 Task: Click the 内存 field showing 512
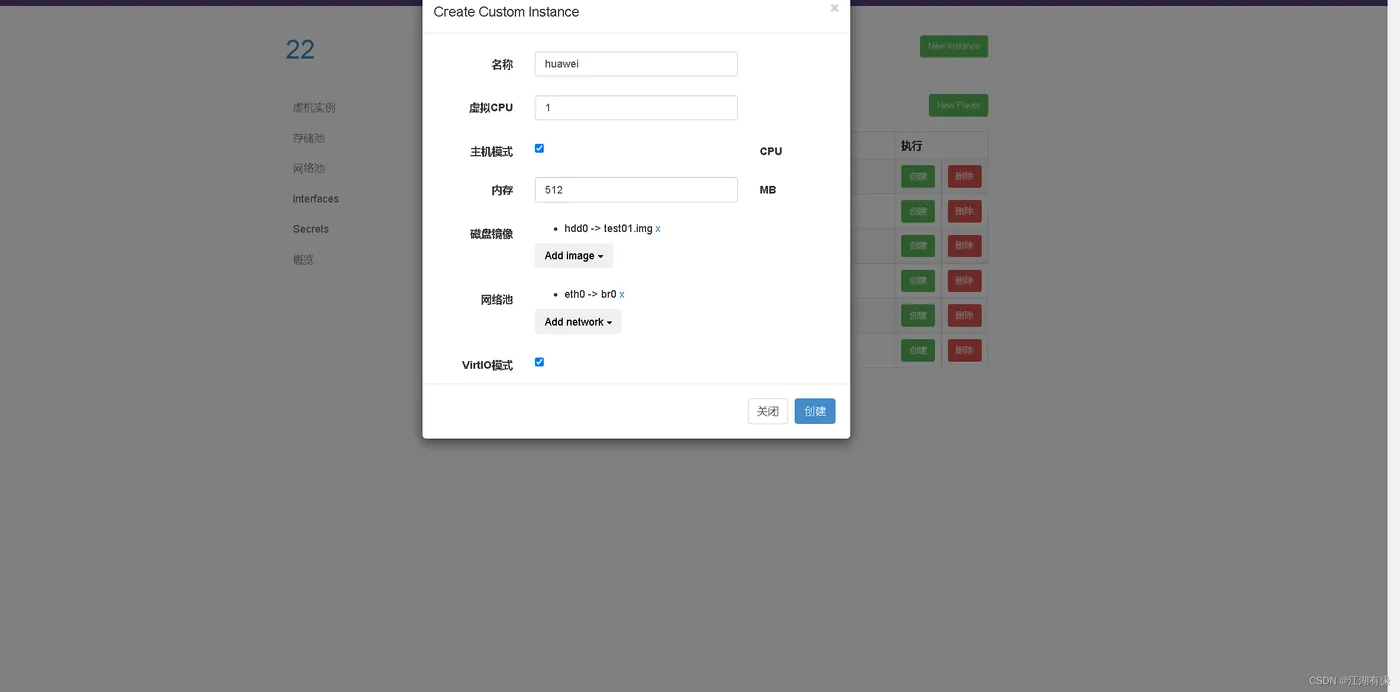tap(636, 190)
